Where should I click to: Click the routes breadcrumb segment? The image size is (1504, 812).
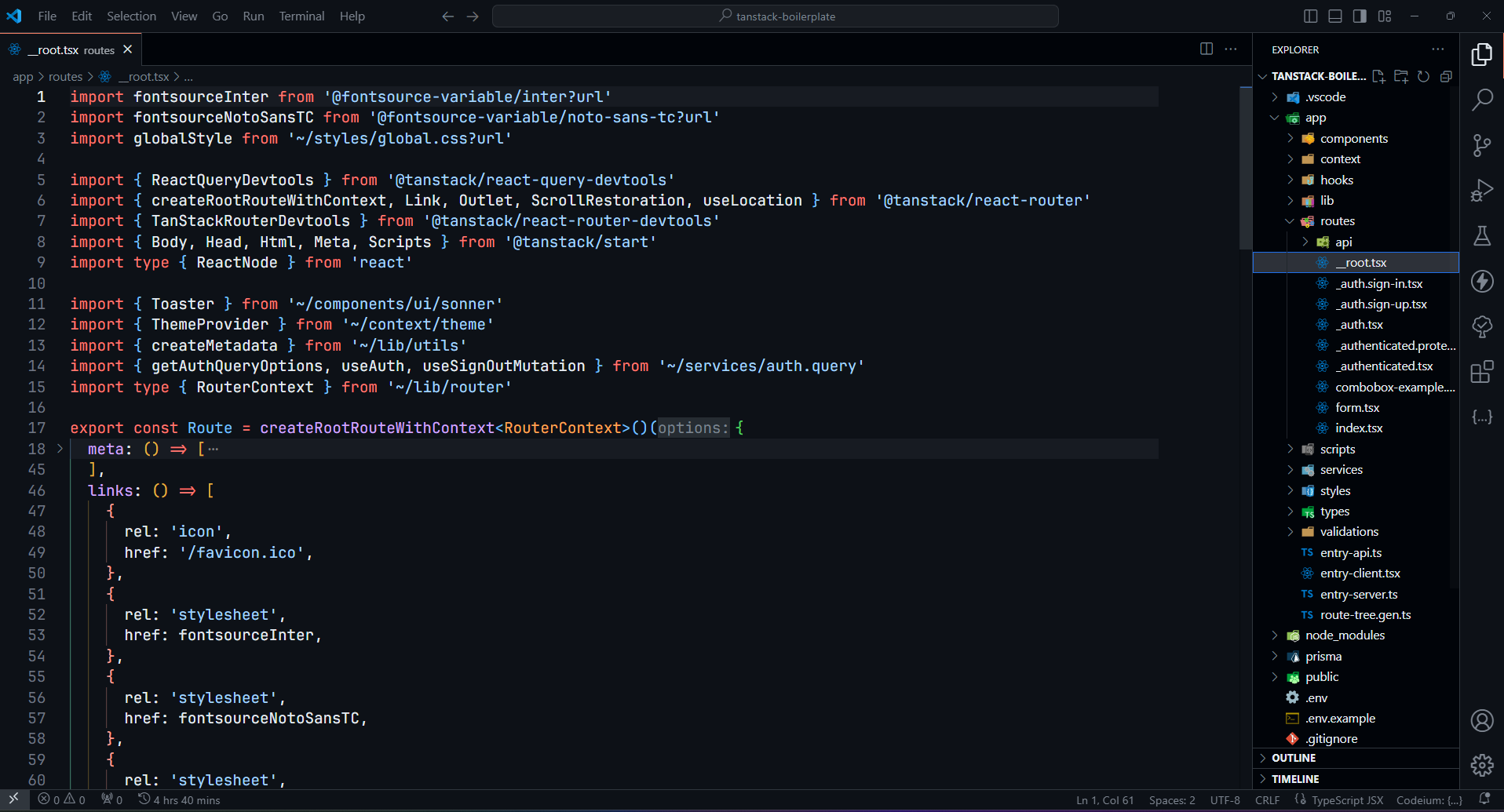point(65,76)
